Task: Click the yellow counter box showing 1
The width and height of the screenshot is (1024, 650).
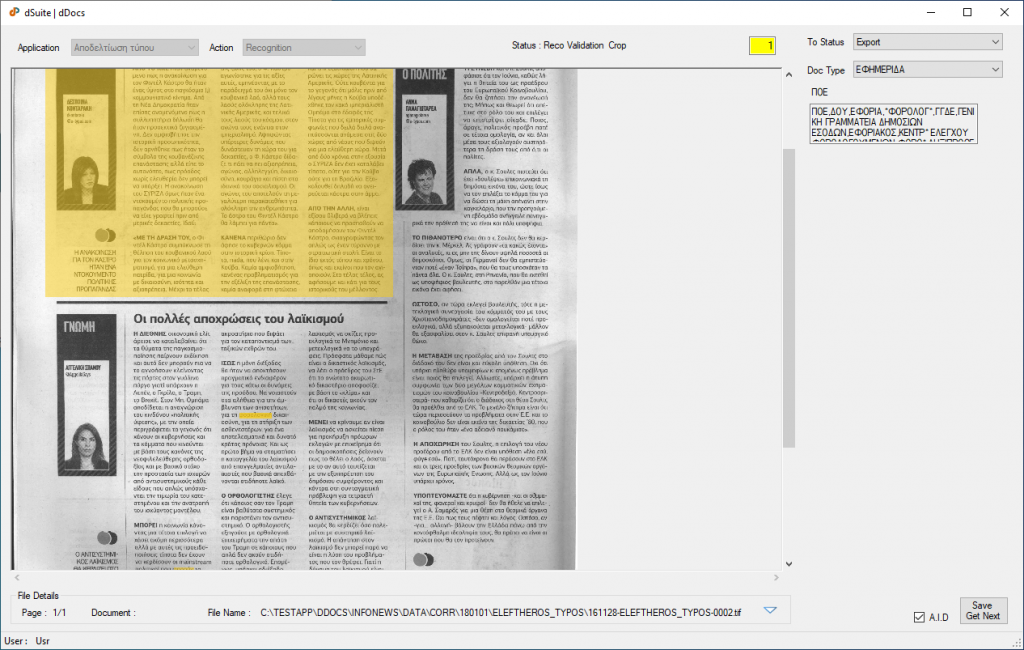Action: coord(762,46)
